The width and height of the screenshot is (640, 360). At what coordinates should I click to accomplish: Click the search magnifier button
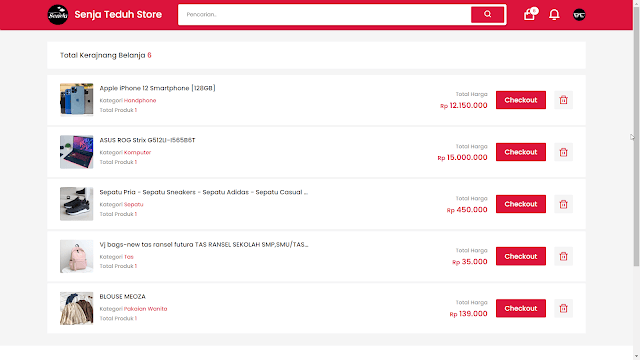[488, 14]
